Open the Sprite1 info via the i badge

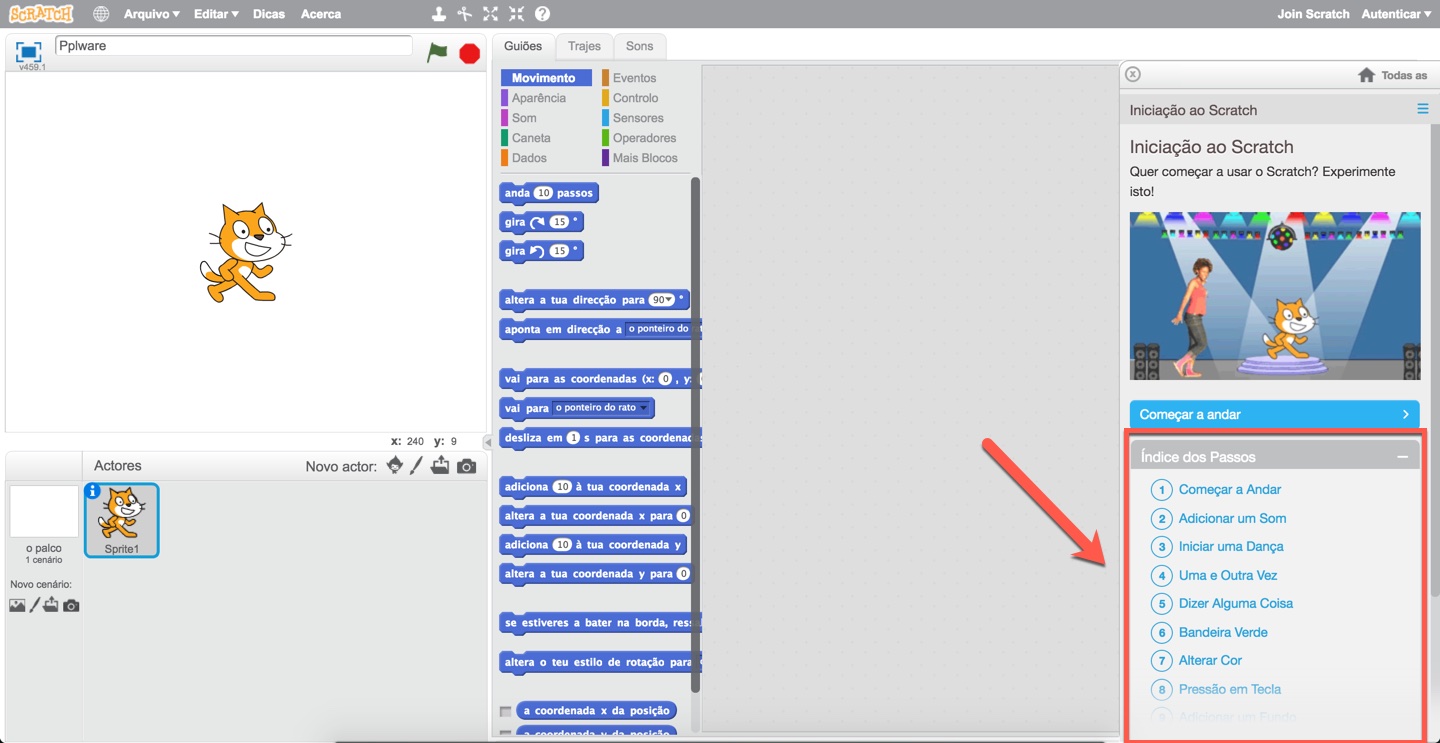pyautogui.click(x=93, y=490)
